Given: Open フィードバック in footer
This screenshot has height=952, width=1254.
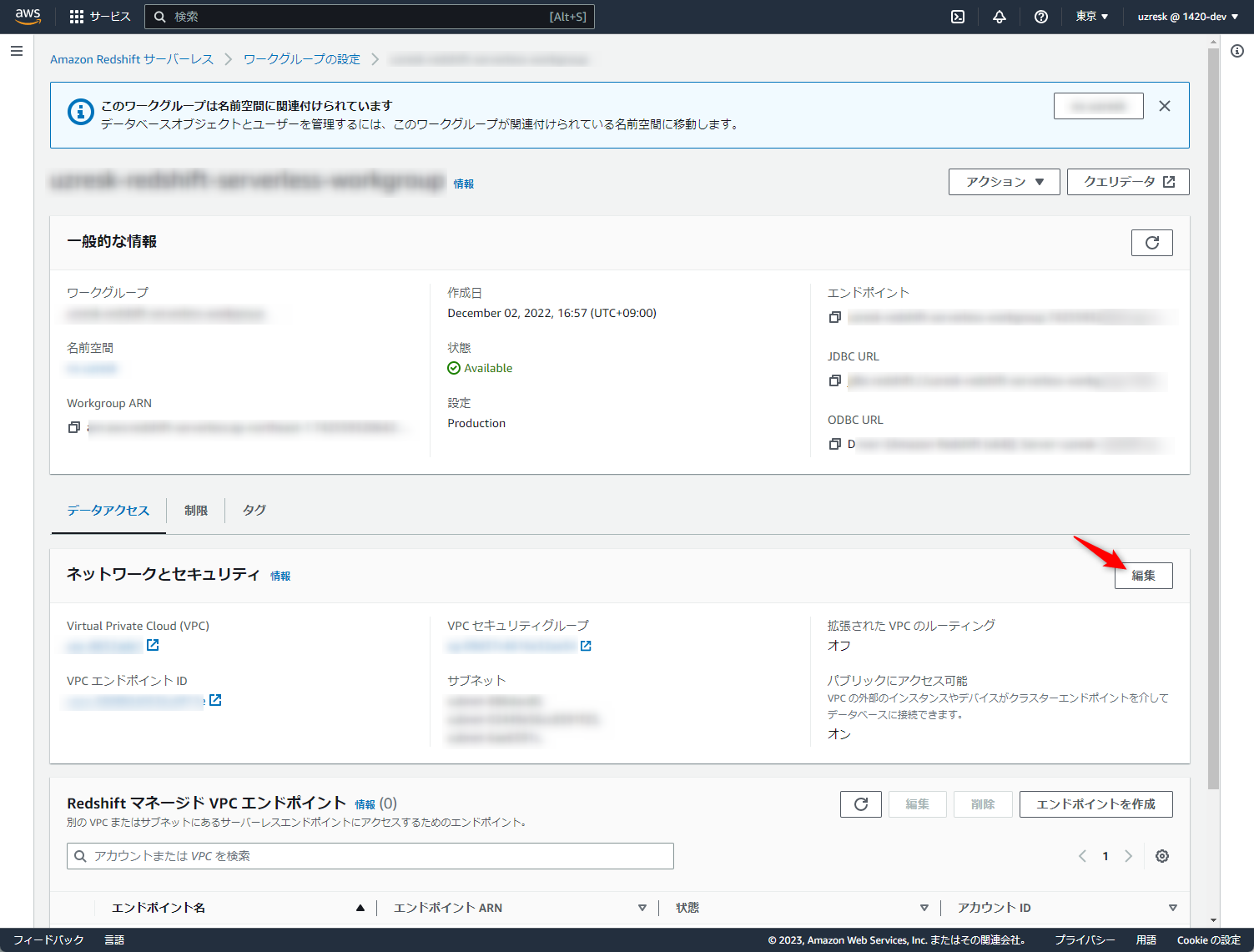Looking at the screenshot, I should [48, 940].
